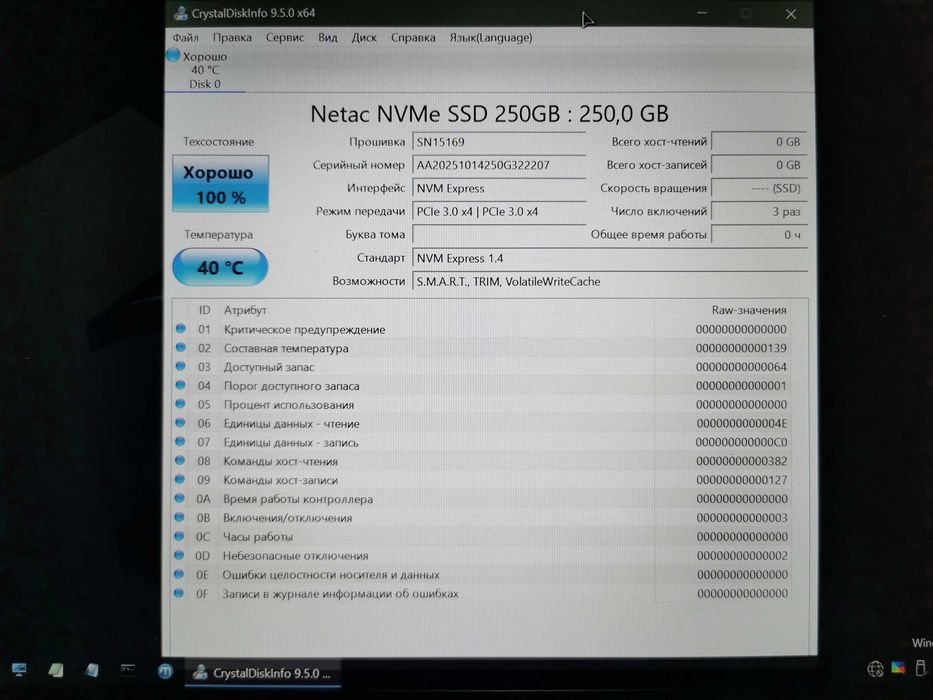Image resolution: width=933 pixels, height=700 pixels.
Task: Click the black console window taskbar icon
Action: tap(127, 670)
